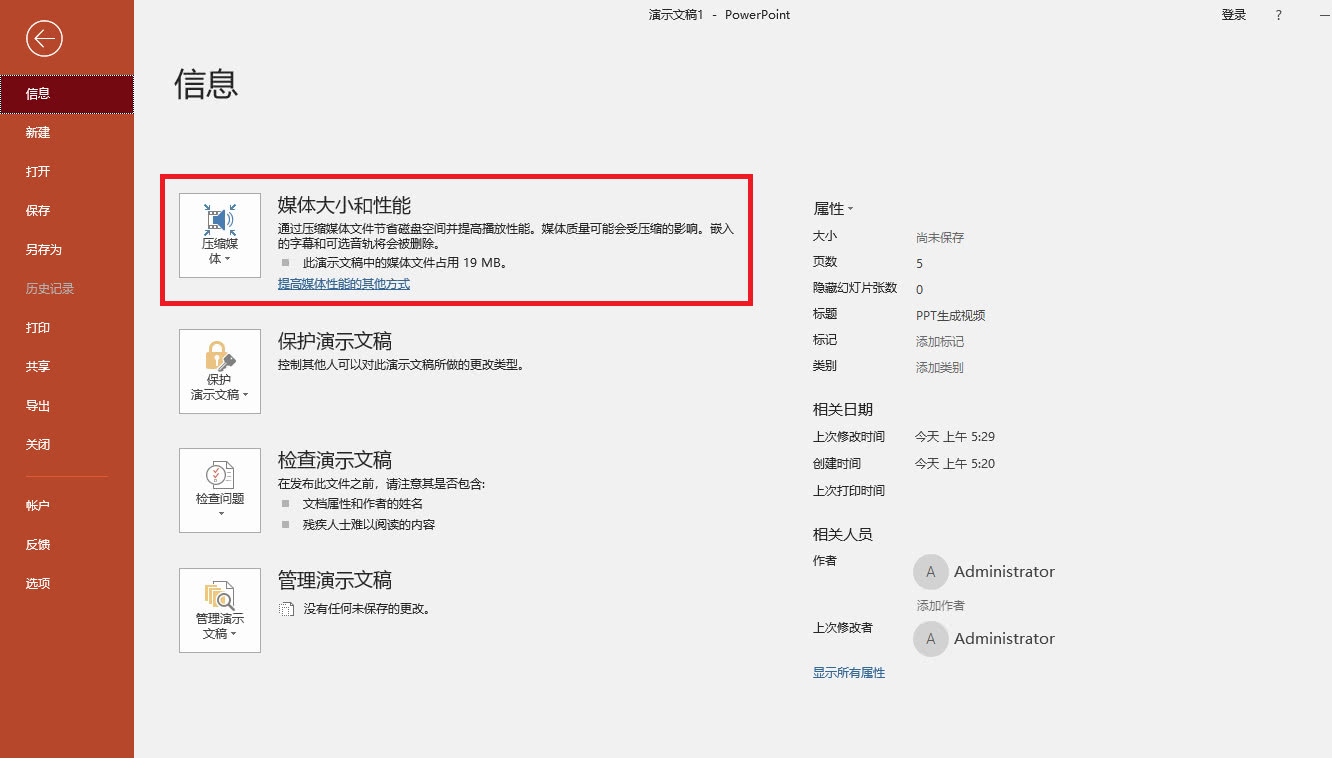Open the 检查问题 check for issues dropdown
Screen dimensions: 1332x758
click(220, 491)
